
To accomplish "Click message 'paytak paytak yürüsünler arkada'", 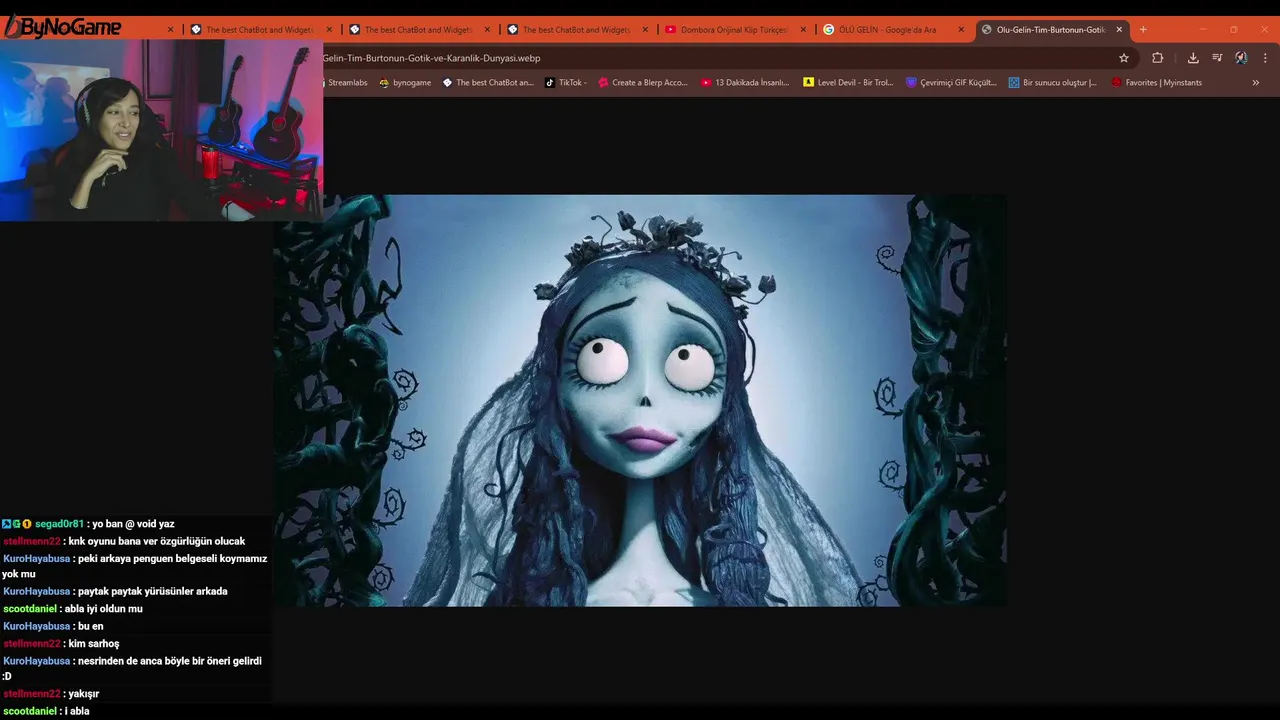I will coord(152,591).
